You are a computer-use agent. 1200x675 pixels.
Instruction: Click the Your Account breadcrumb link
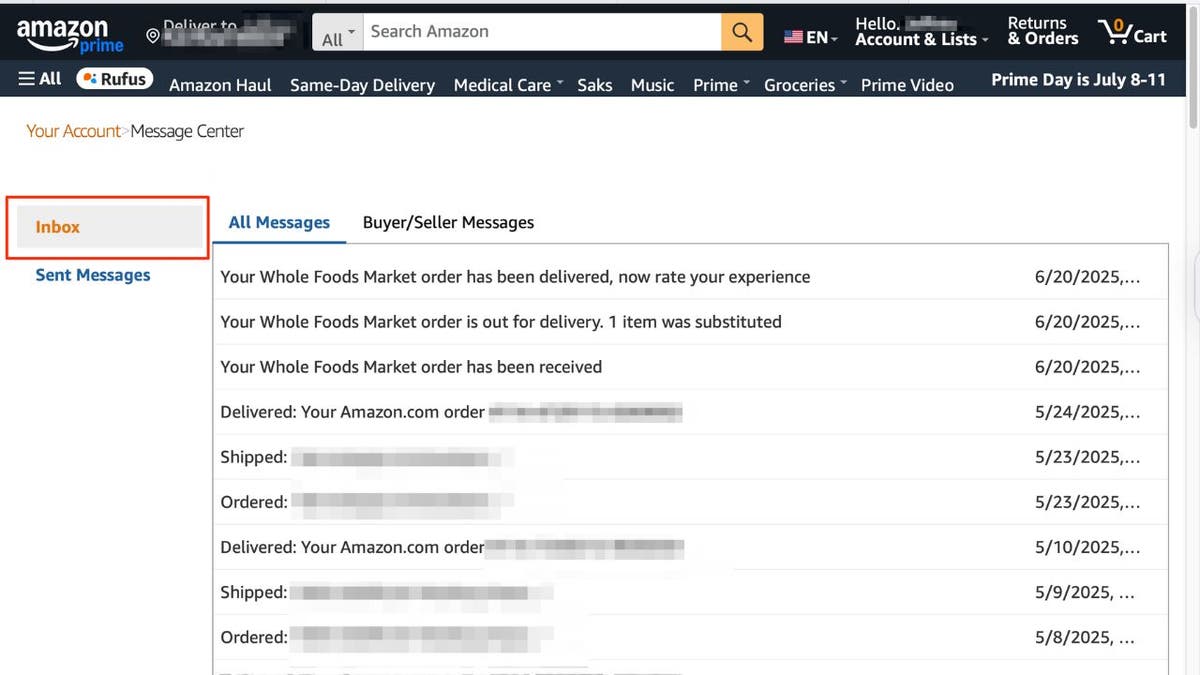point(74,130)
